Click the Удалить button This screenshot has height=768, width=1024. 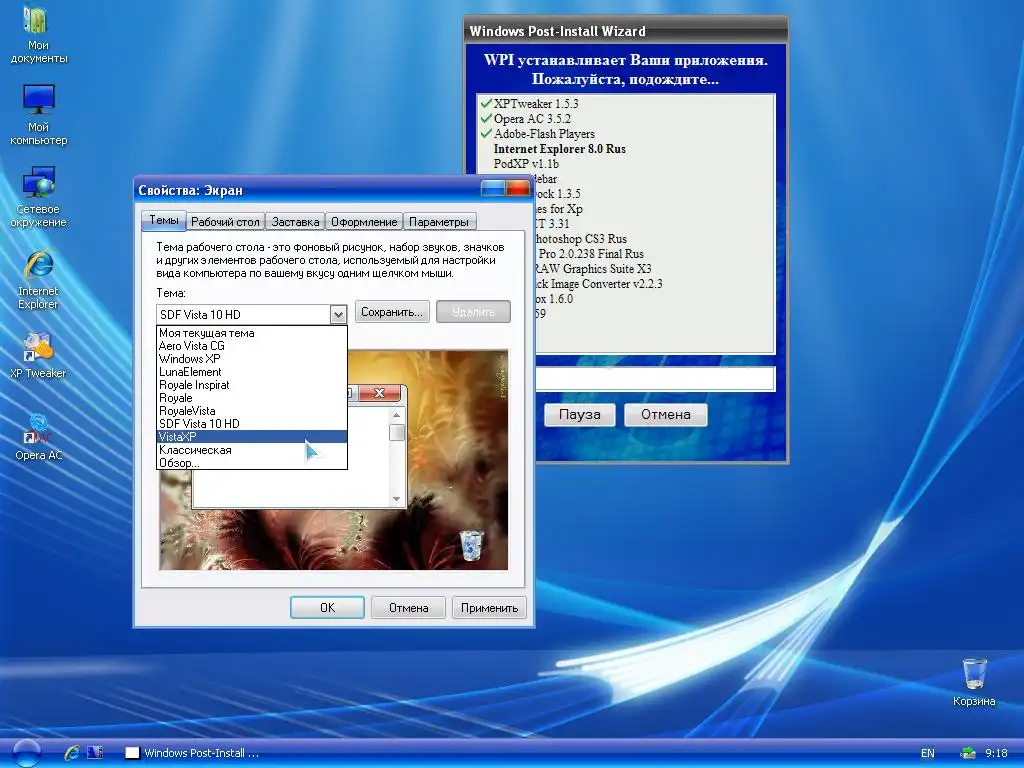(x=473, y=312)
